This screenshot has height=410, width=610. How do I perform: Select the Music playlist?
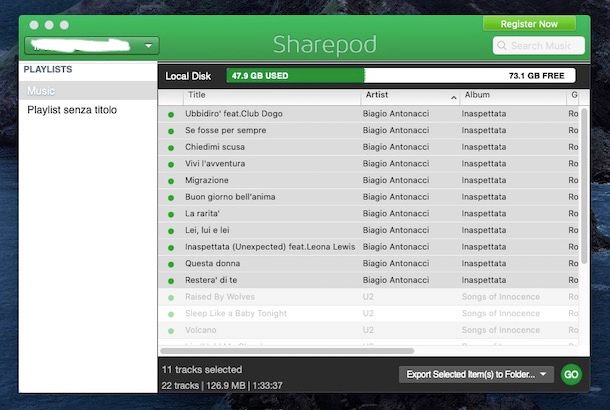[x=88, y=91]
